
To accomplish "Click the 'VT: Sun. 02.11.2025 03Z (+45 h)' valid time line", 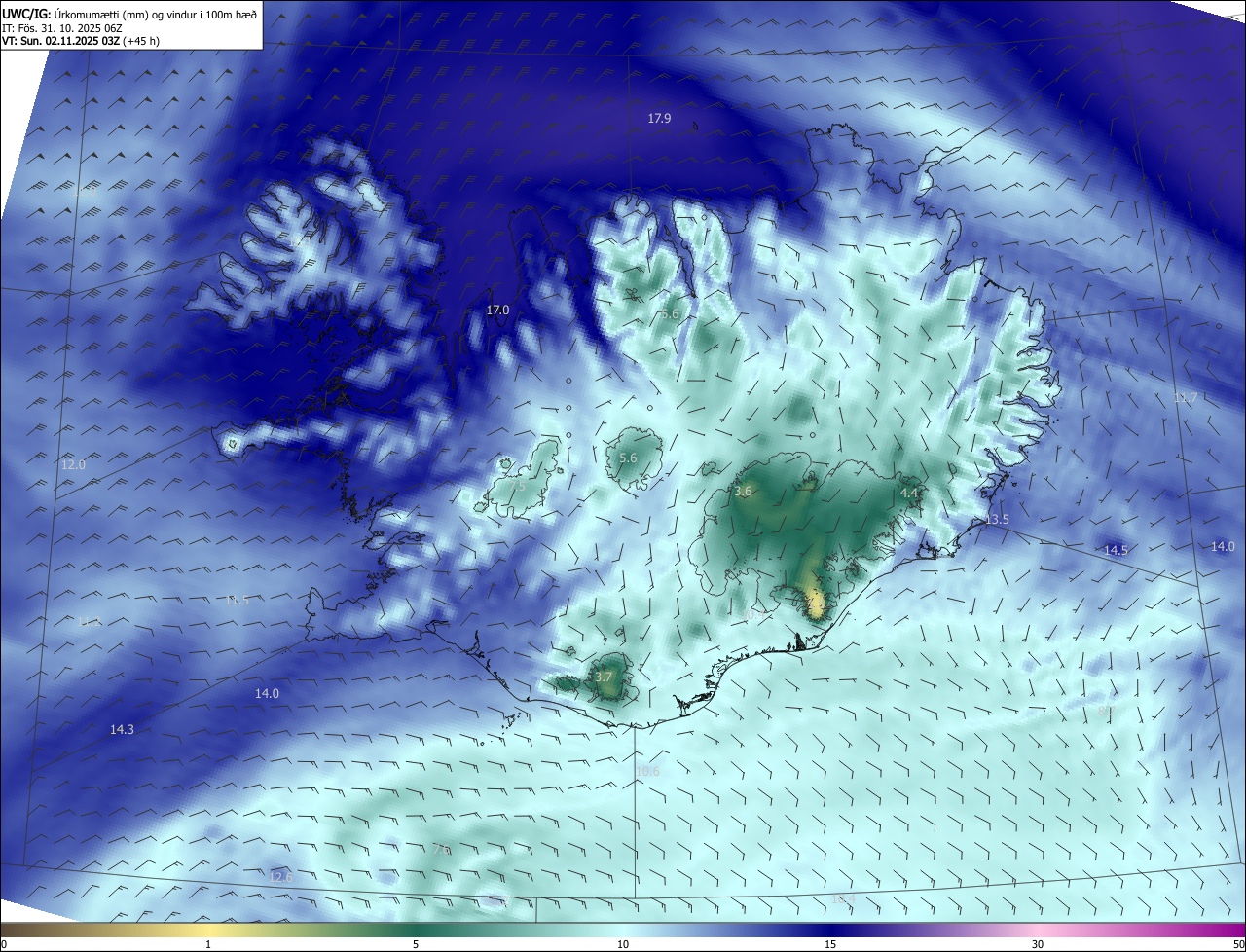I will (81, 41).
